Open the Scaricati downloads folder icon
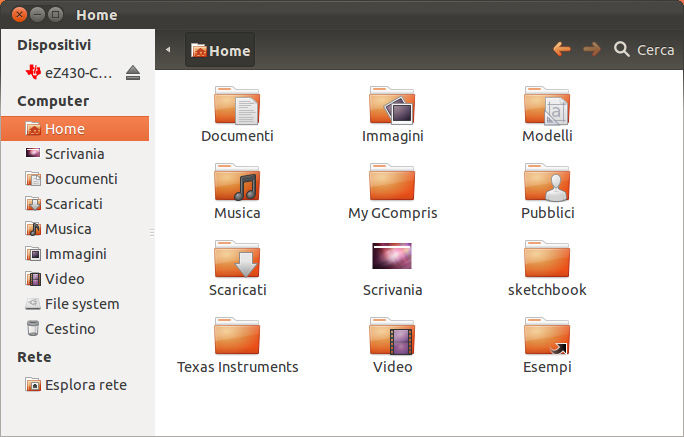Screen dimensions: 684x437 237,260
